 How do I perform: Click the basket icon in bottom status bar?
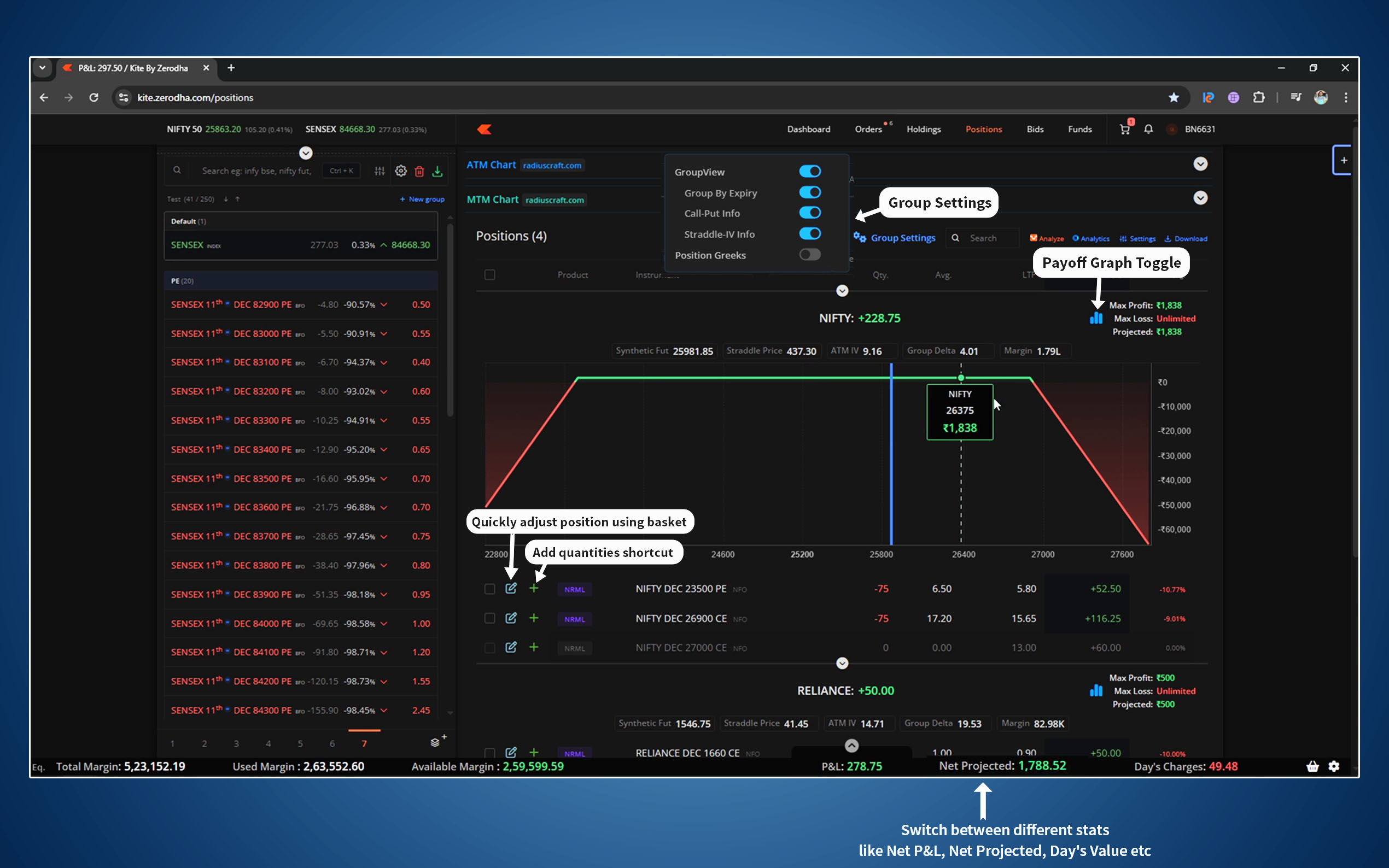click(1312, 766)
